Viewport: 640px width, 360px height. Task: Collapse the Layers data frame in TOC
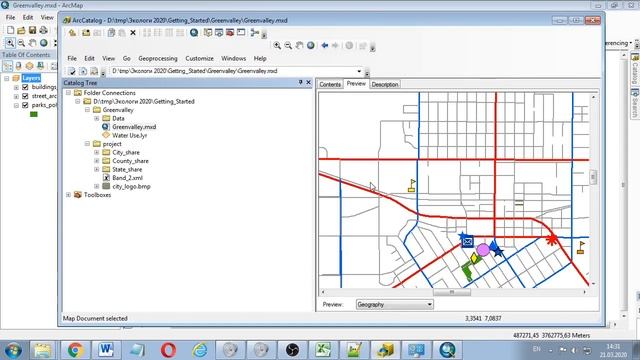(x=7, y=78)
